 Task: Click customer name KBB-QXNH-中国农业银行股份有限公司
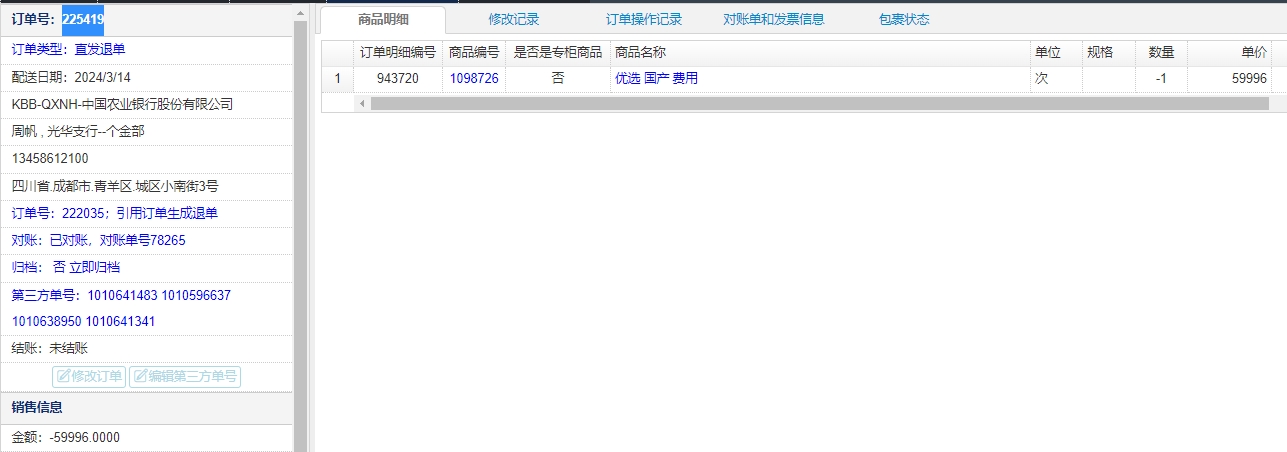coord(122,104)
